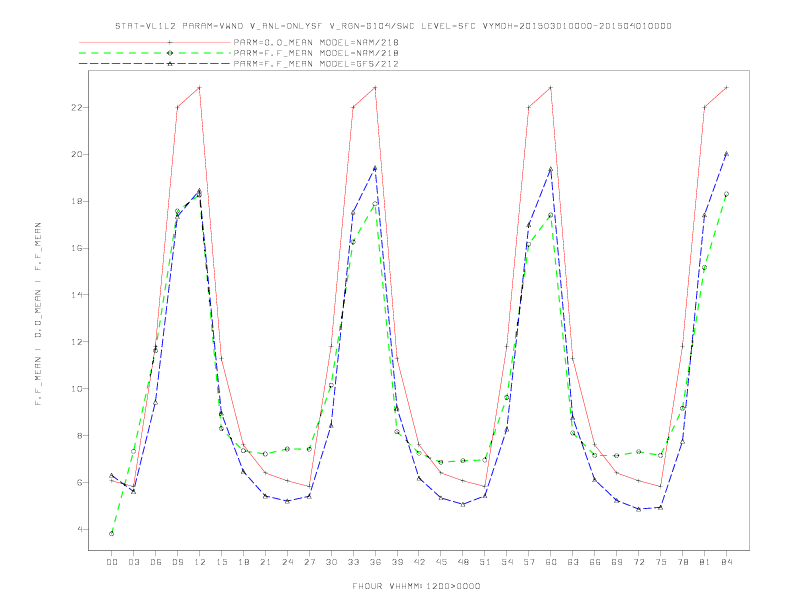Image resolution: width=792 pixels, height=612 pixels.
Task: Click x-axis forecast hour label 48
Action: point(463,562)
